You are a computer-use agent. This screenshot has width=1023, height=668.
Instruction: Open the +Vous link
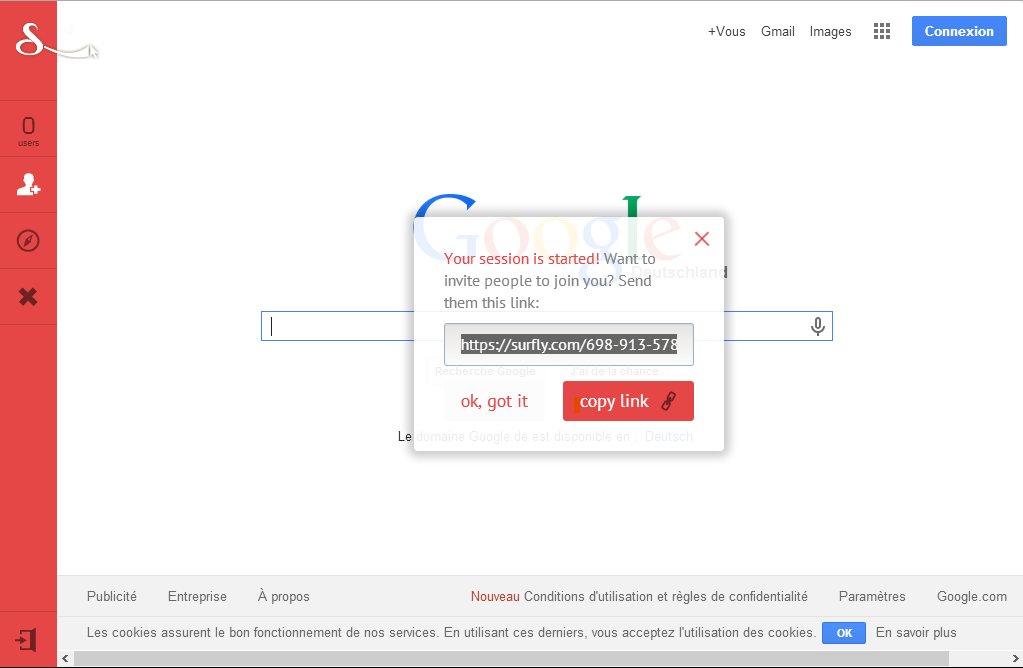727,31
